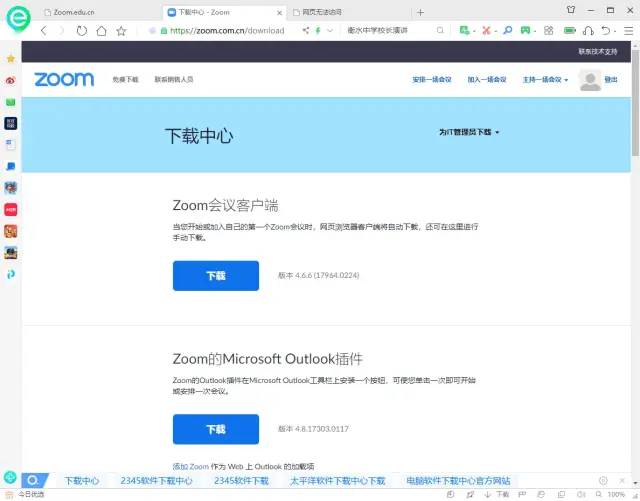640x501 pixels.
Task: Expand the address bar dropdown arrow
Action: click(x=331, y=31)
